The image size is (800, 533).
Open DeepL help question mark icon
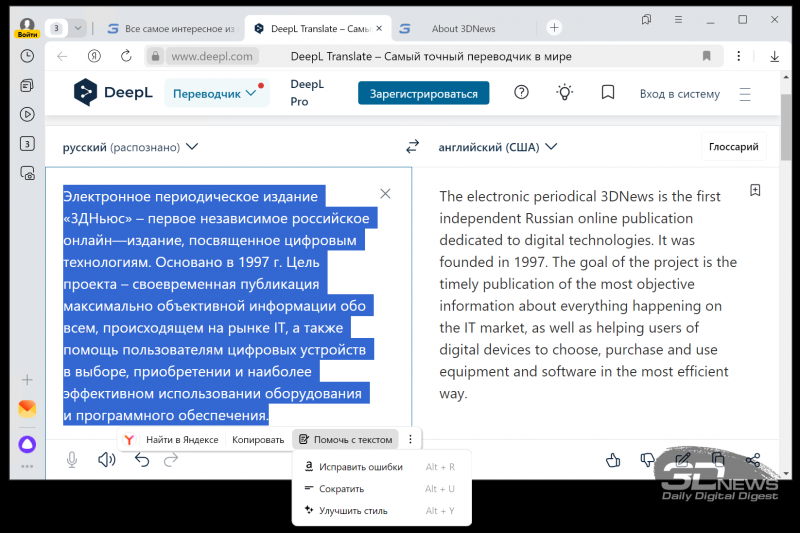tap(521, 93)
